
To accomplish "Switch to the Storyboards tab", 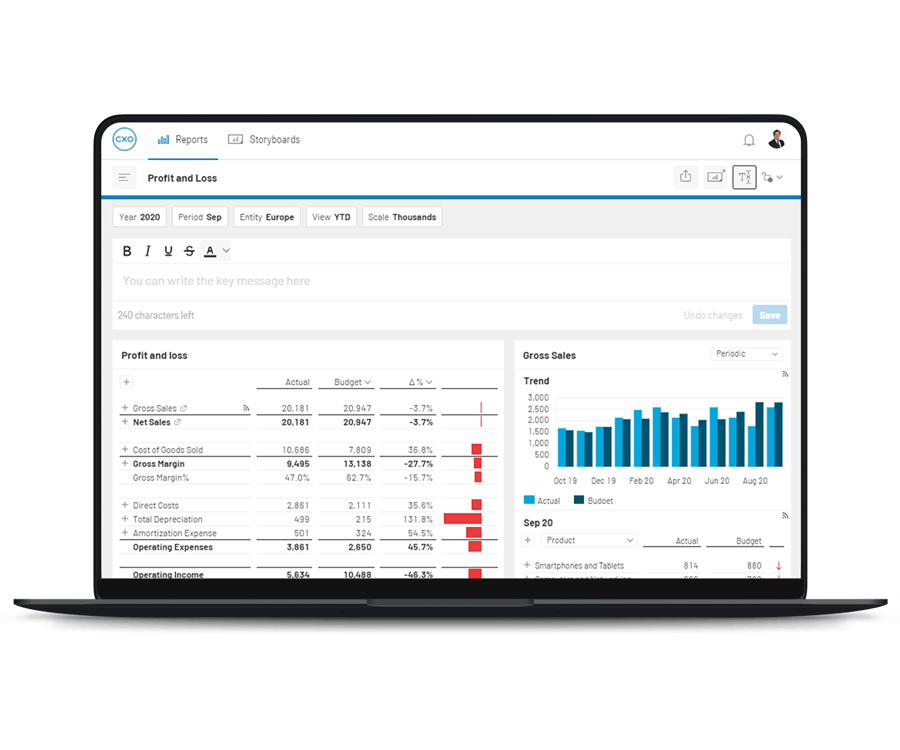I will click(264, 139).
